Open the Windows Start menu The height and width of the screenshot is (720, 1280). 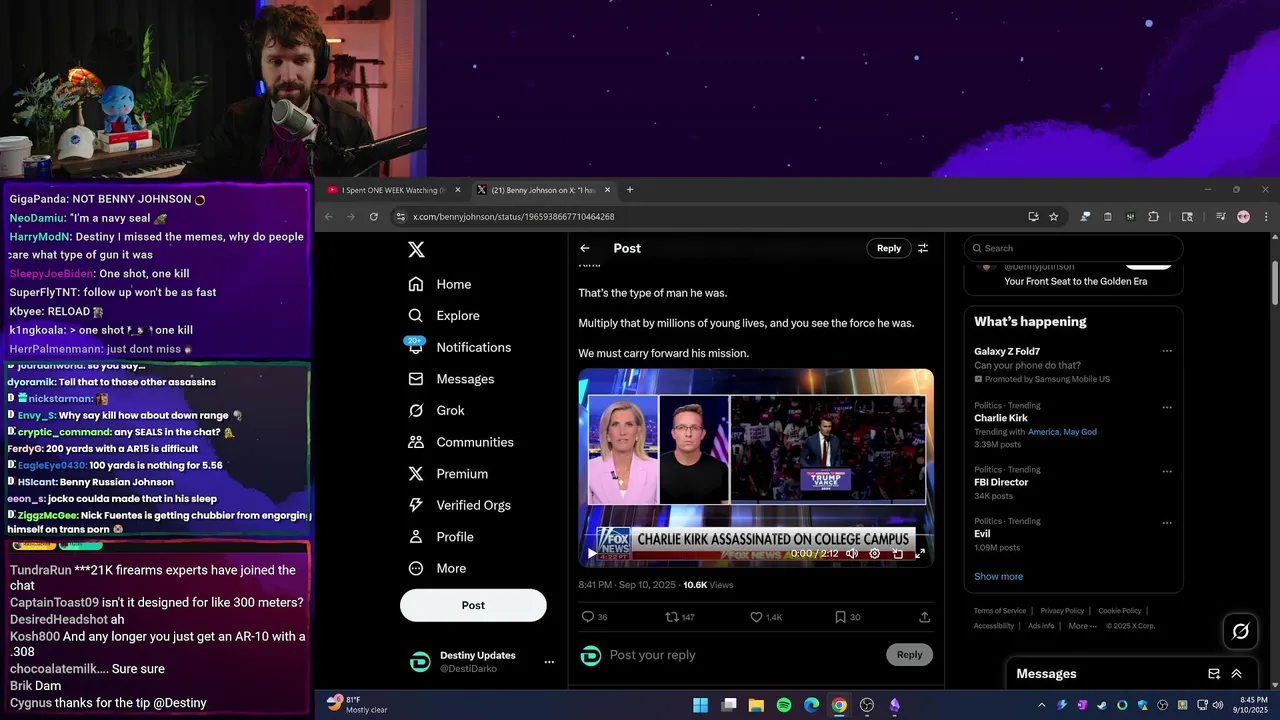click(701, 705)
